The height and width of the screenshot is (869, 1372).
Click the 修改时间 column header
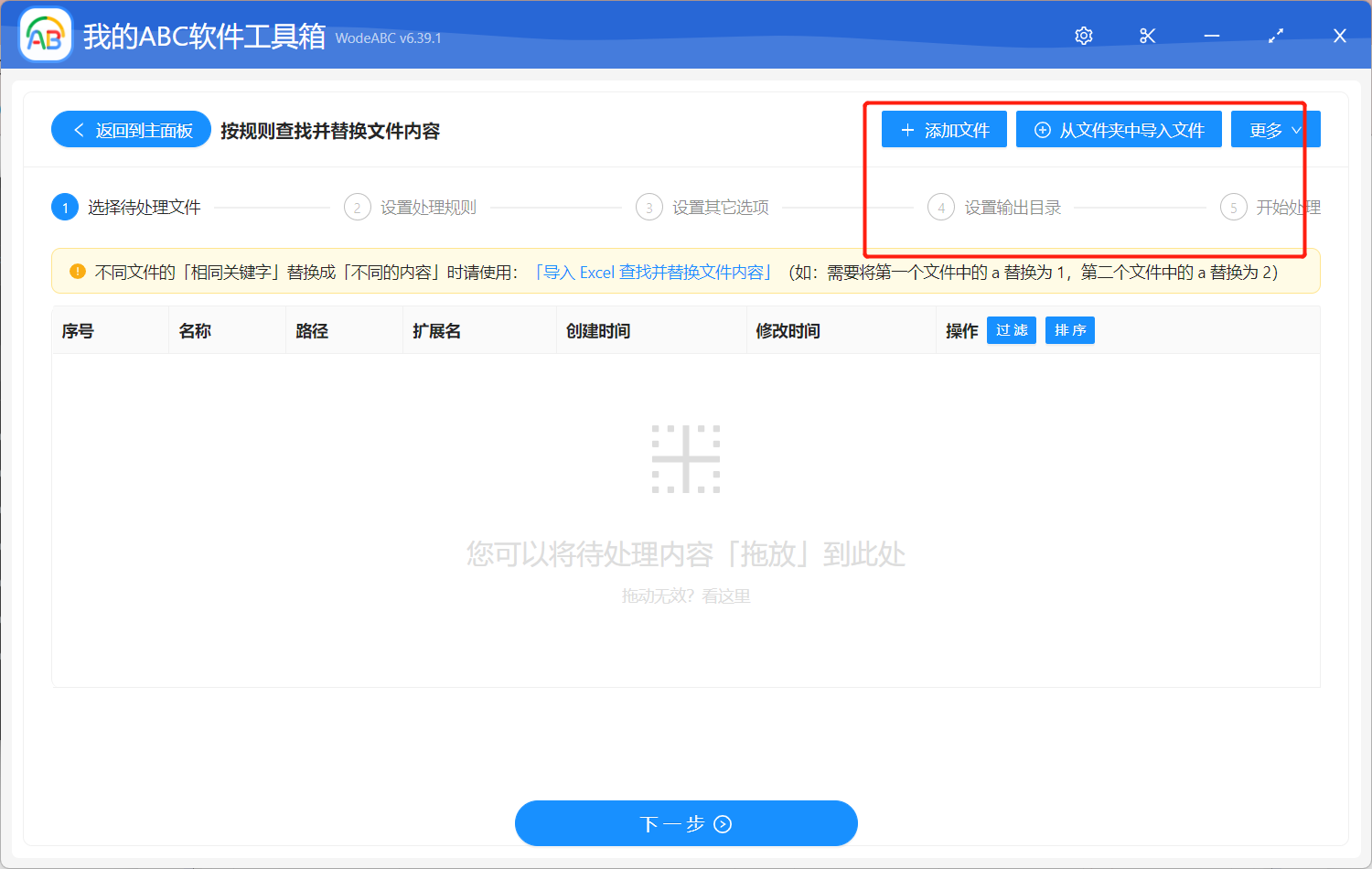(788, 330)
